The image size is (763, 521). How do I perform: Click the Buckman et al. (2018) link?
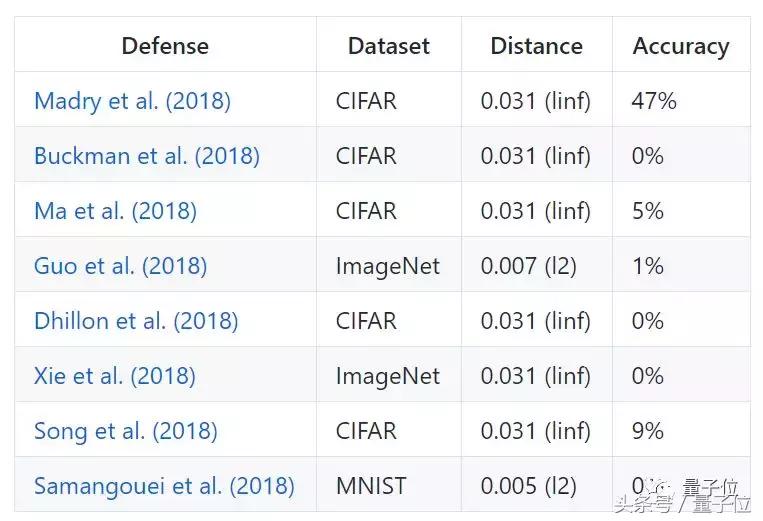(146, 156)
